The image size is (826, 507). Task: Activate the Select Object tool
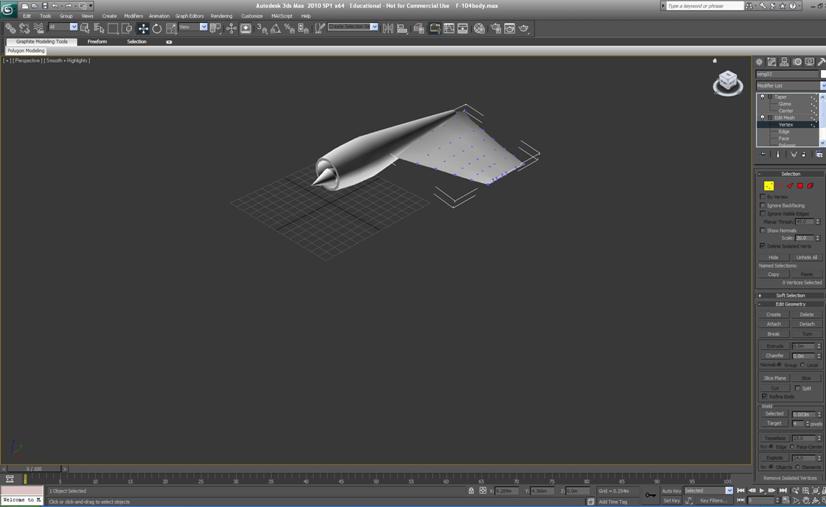click(x=85, y=28)
